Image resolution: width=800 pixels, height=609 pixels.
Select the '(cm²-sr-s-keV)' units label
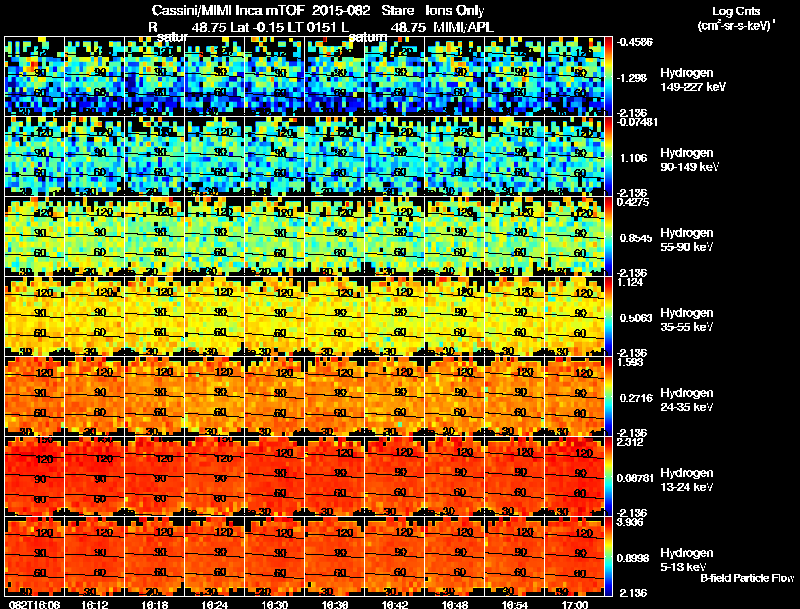coord(735,25)
